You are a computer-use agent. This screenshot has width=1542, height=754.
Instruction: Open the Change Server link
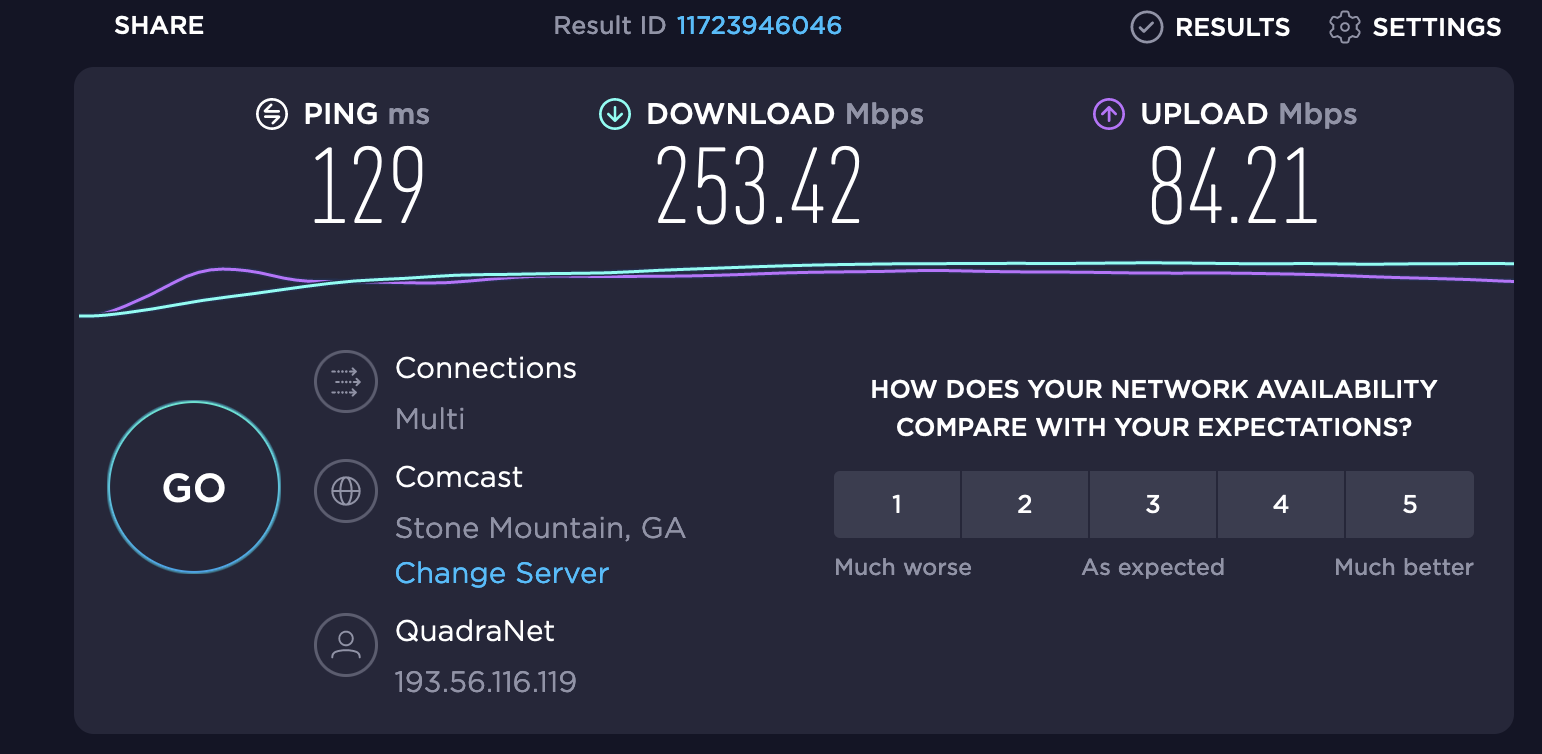502,573
